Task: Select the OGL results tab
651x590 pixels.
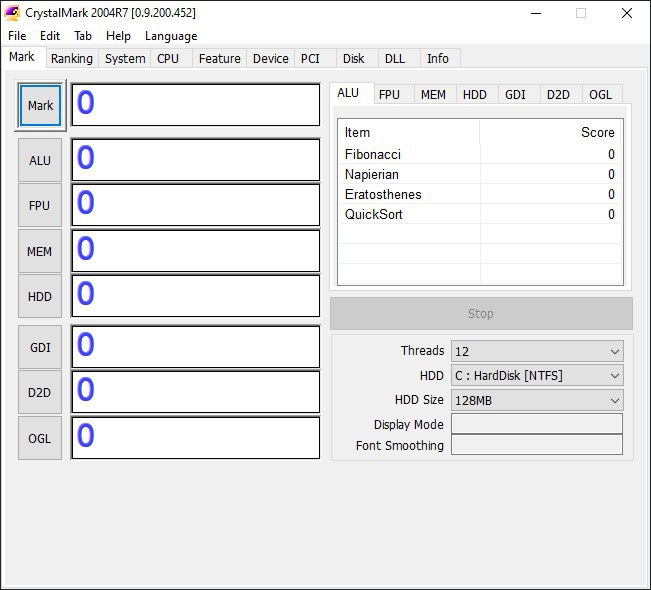Action: pyautogui.click(x=601, y=95)
